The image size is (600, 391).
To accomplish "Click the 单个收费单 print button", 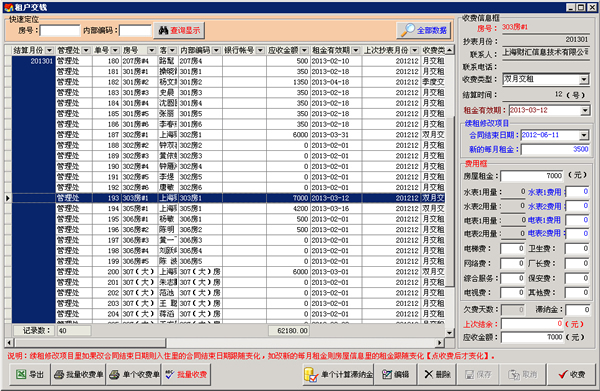I will 134,374.
